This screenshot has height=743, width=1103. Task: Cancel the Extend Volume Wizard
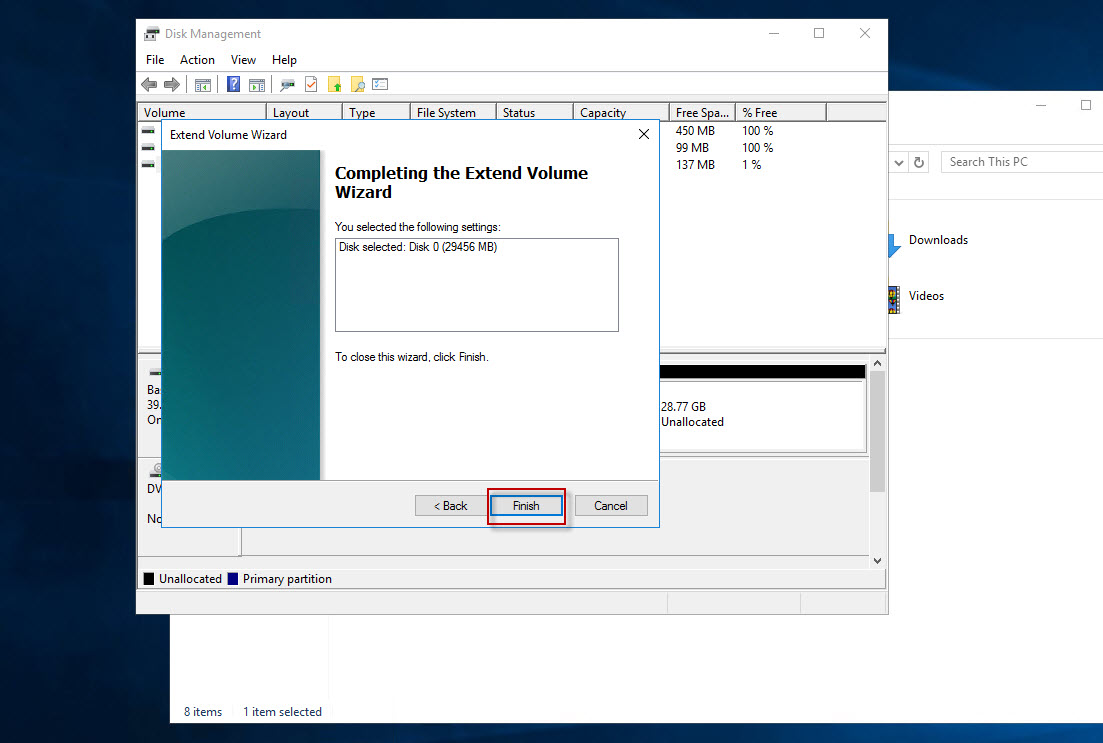pyautogui.click(x=611, y=506)
